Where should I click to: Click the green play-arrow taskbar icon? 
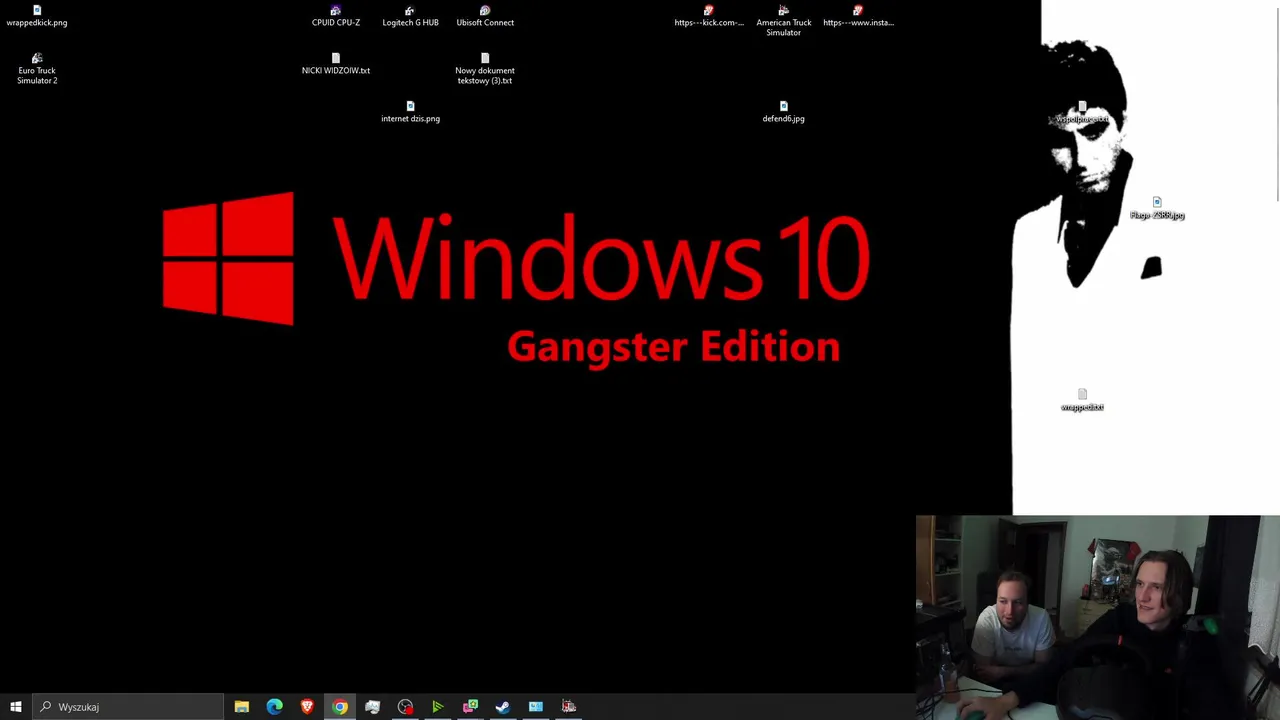tap(437, 707)
